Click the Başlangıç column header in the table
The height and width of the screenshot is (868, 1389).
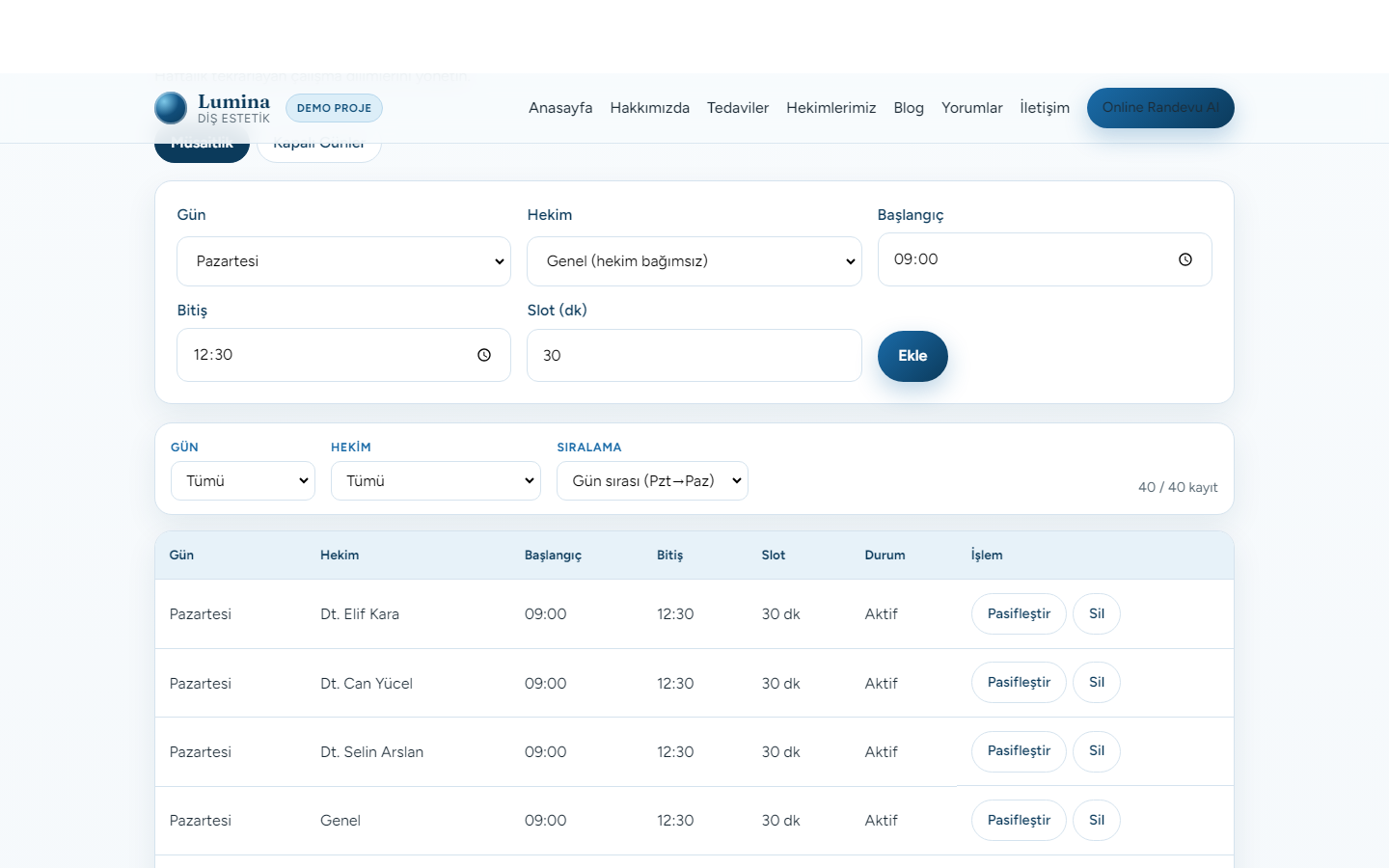coord(553,556)
